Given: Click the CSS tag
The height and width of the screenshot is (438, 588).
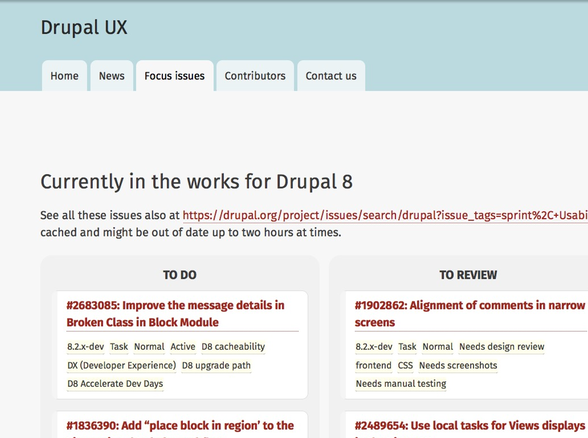Looking at the screenshot, I should 405,365.
